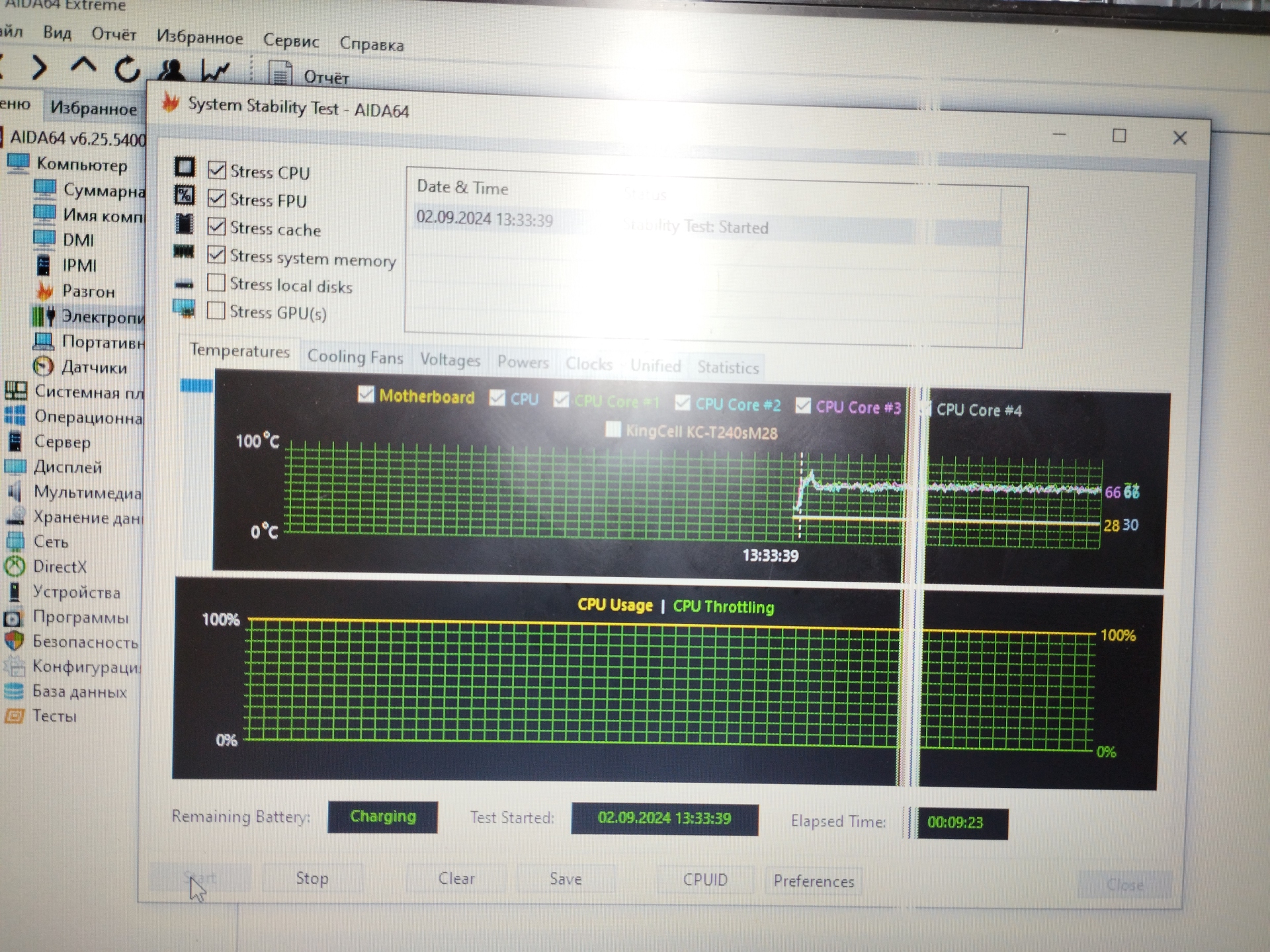Viewport: 1270px width, 952px height.
Task: Toggle the Stress cache checkbox
Action: coord(216,226)
